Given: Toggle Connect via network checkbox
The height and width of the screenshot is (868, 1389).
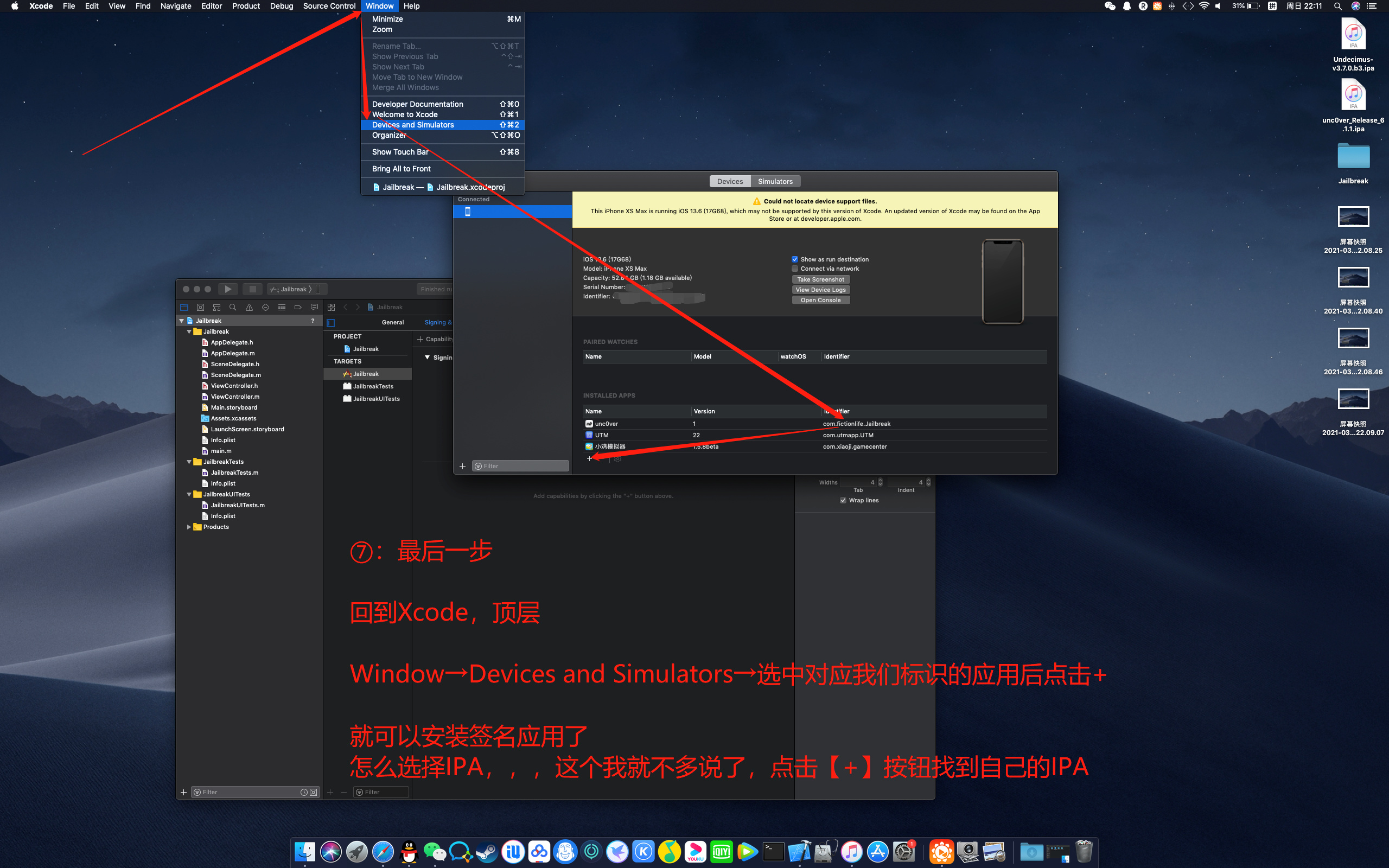Looking at the screenshot, I should [x=794, y=269].
